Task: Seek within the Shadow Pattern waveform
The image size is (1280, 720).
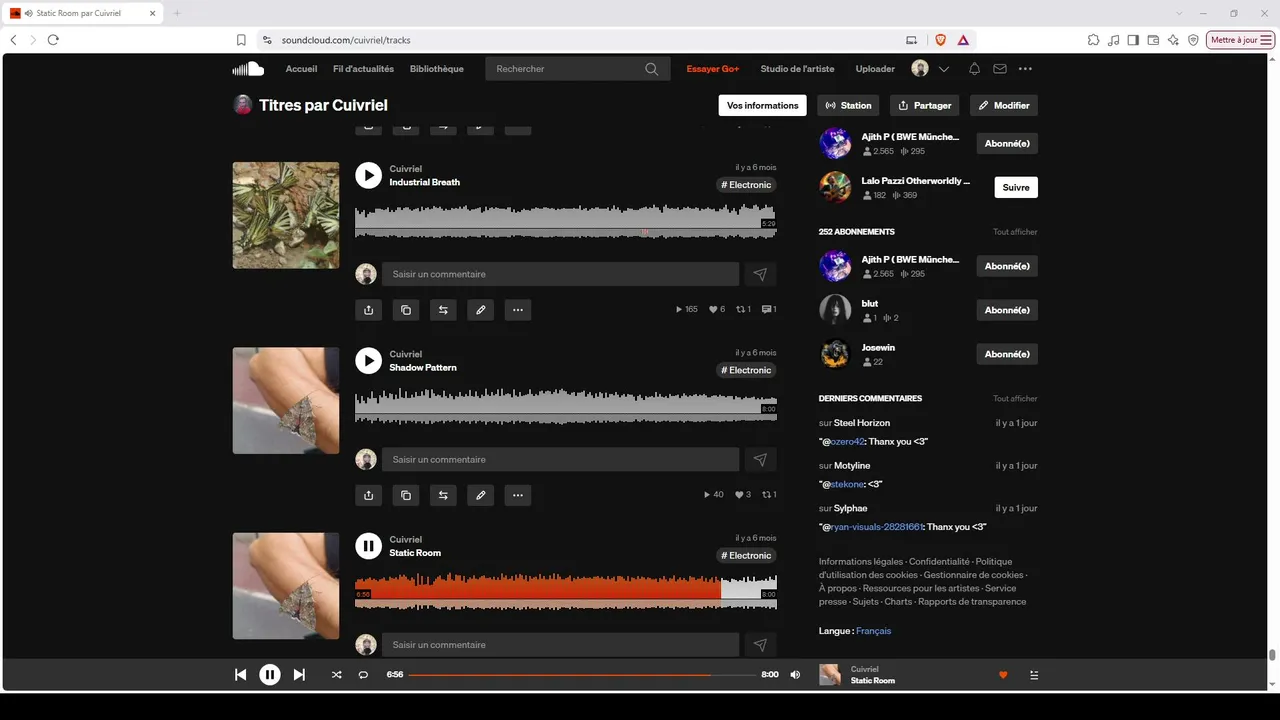Action: tap(566, 406)
